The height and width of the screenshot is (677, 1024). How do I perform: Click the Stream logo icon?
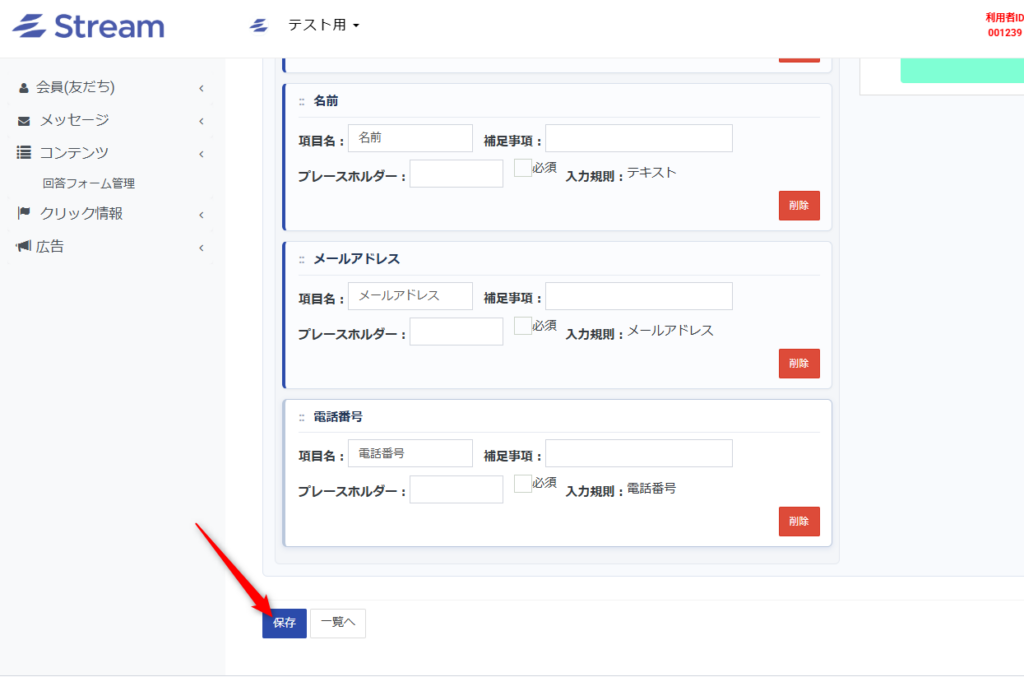click(x=30, y=26)
